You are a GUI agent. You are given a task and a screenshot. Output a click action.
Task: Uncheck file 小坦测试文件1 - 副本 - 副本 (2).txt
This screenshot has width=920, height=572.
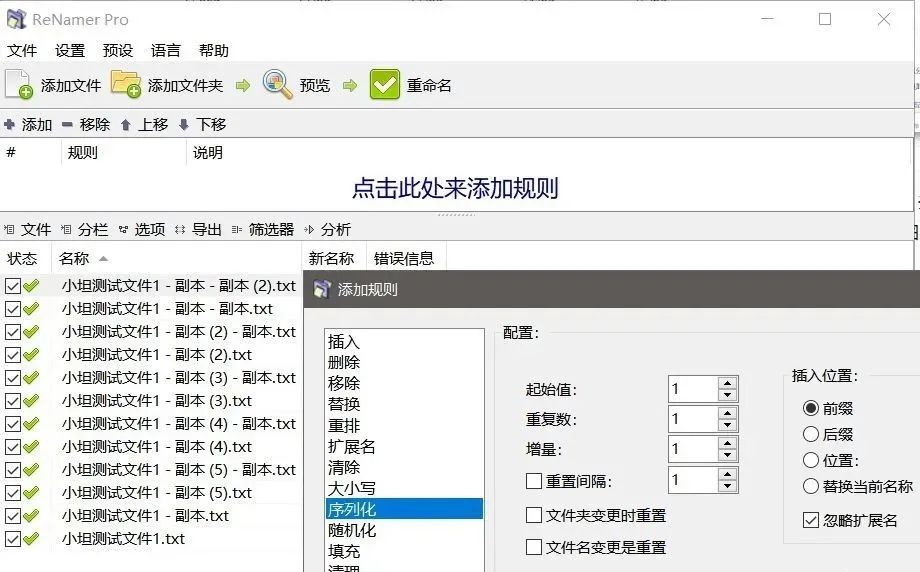(13, 286)
